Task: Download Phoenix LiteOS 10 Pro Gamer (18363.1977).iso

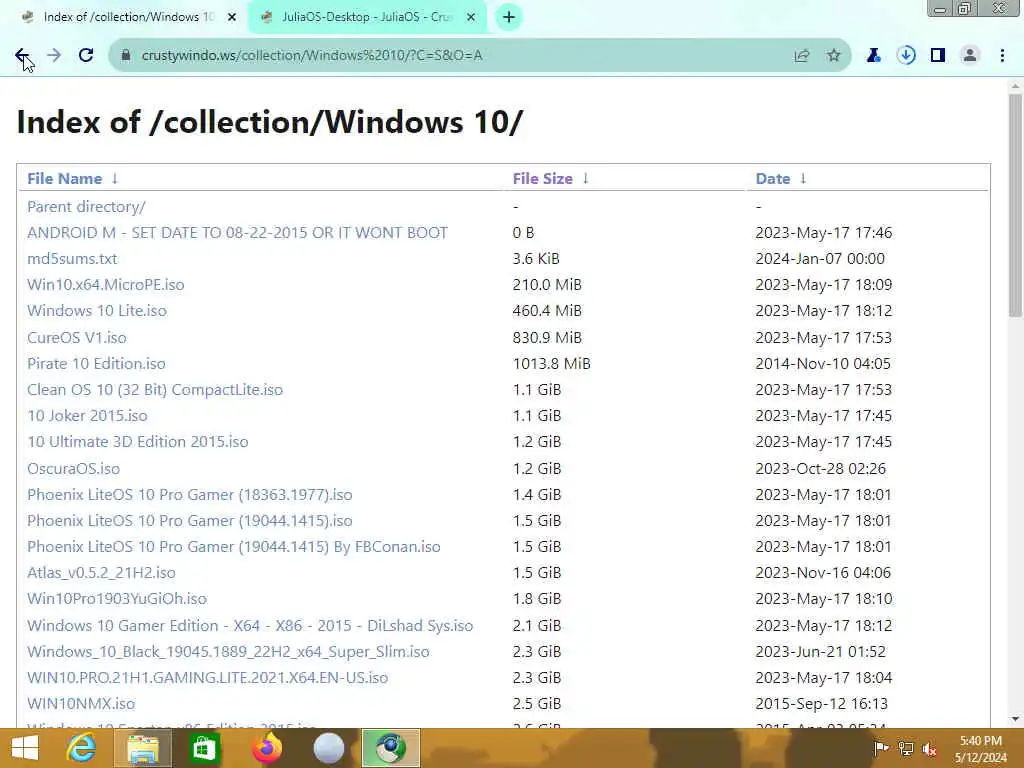Action: tap(189, 494)
